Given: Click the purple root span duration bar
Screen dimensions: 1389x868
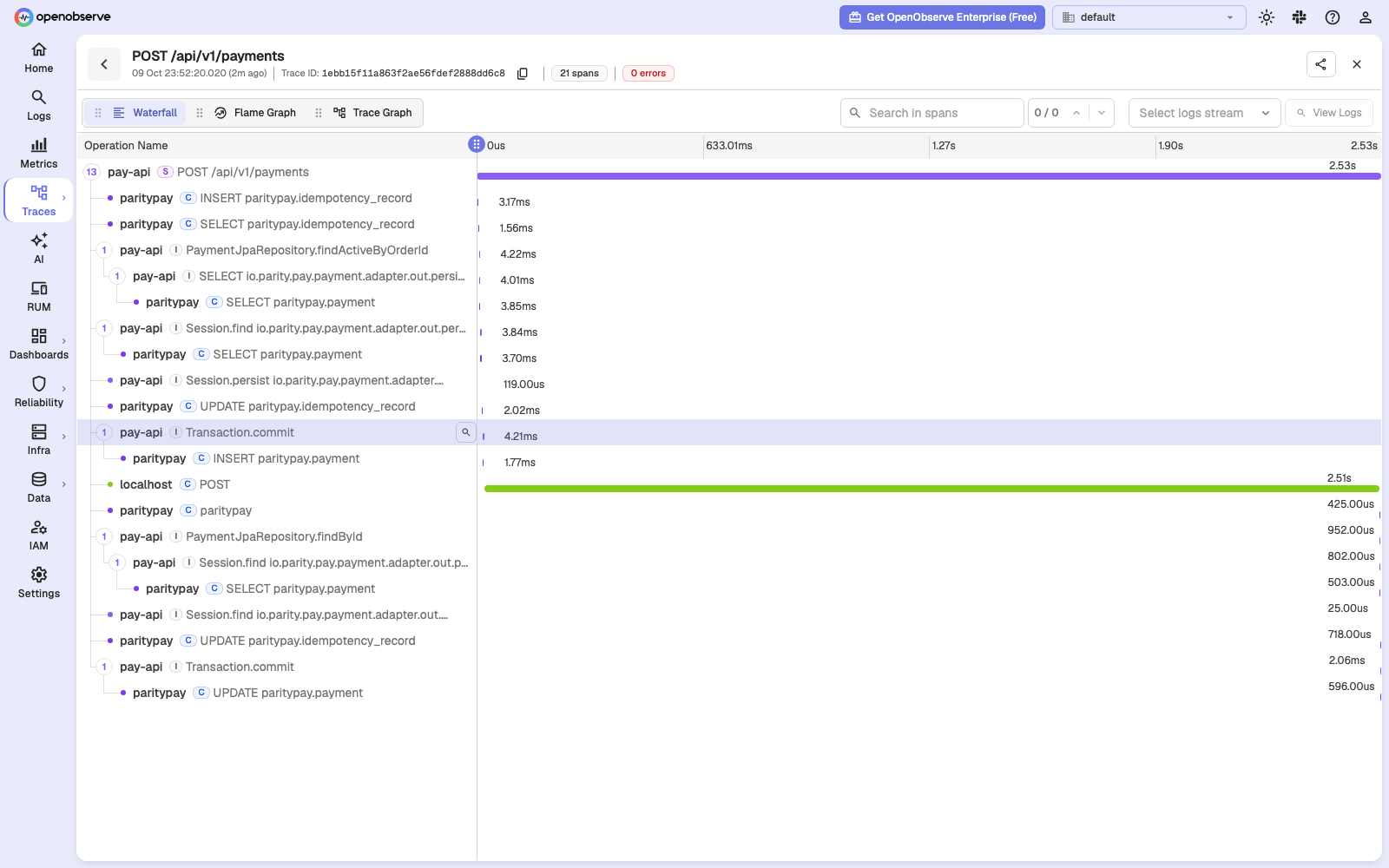Looking at the screenshot, I should tap(929, 176).
